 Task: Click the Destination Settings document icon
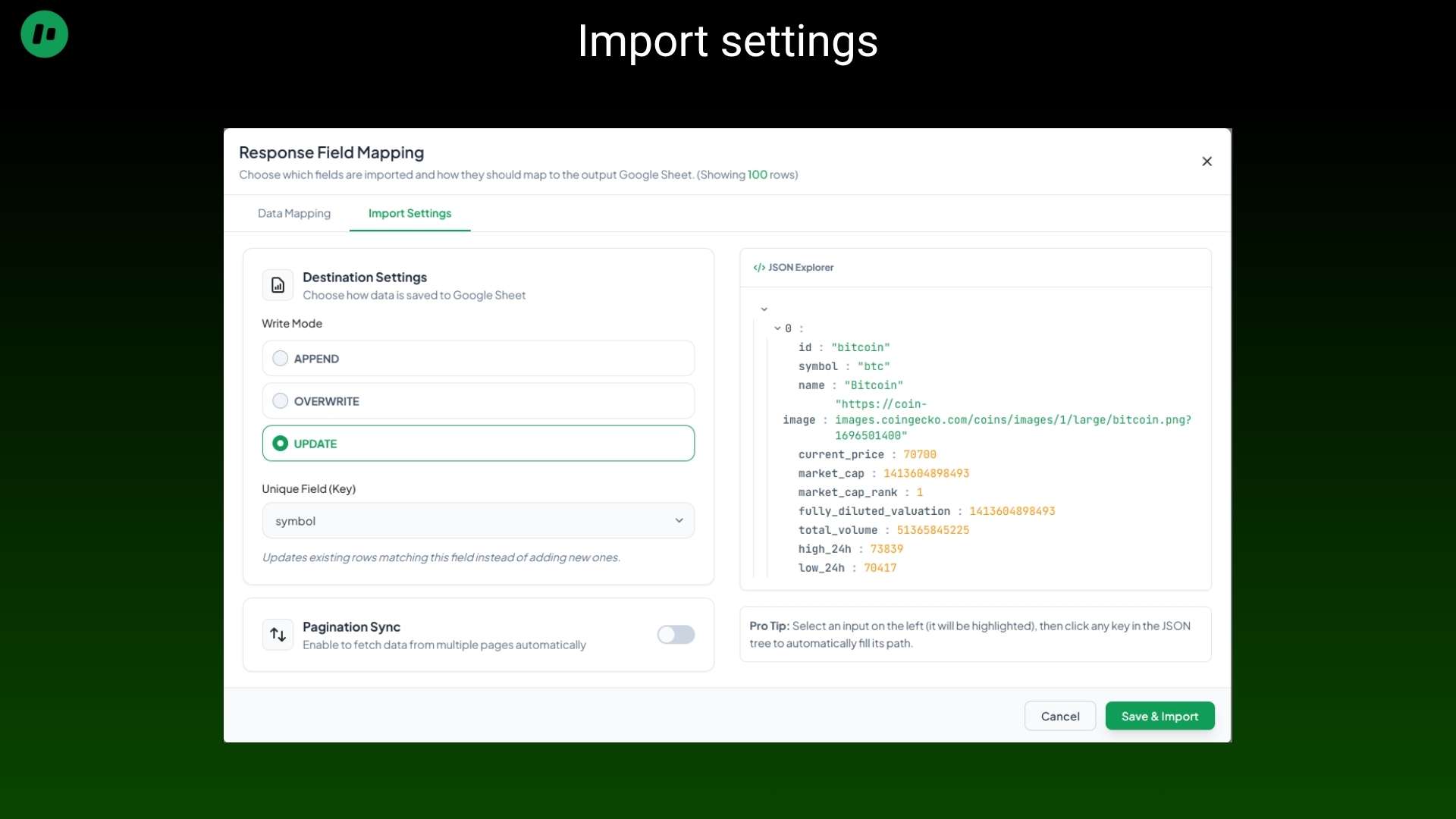coord(277,284)
